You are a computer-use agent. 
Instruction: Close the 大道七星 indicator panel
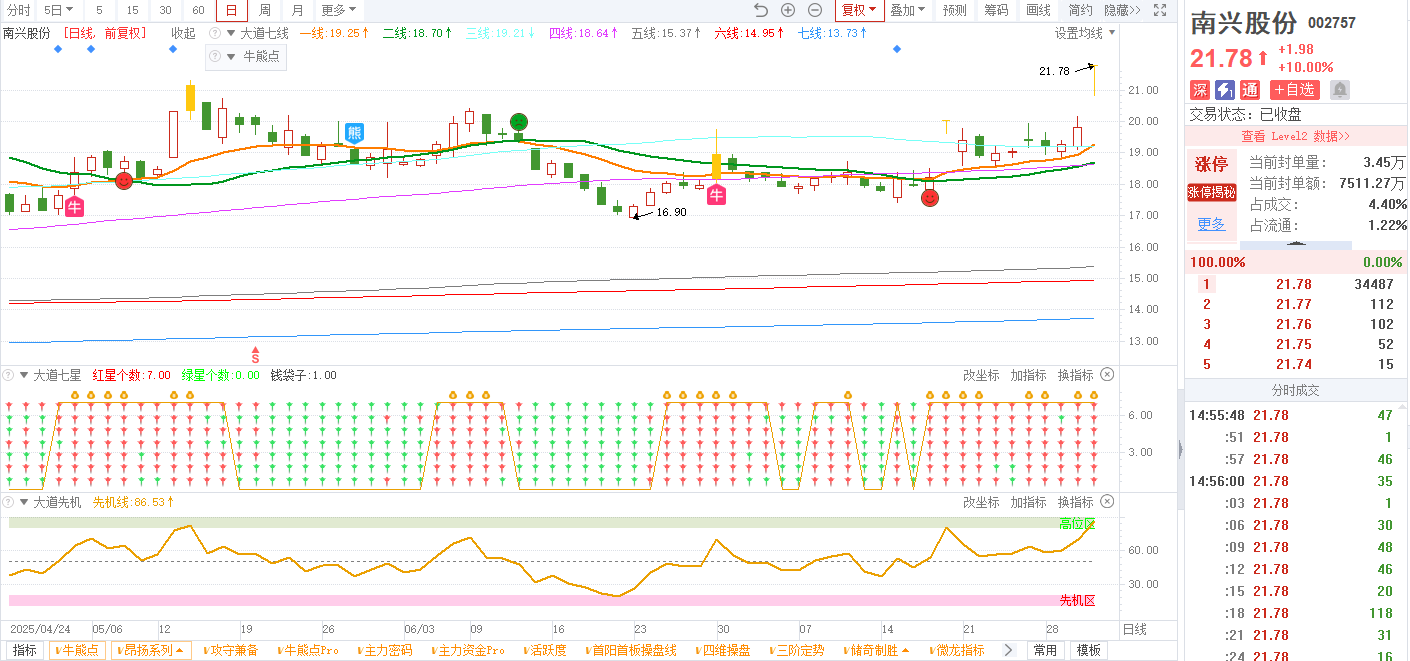tap(1107, 375)
